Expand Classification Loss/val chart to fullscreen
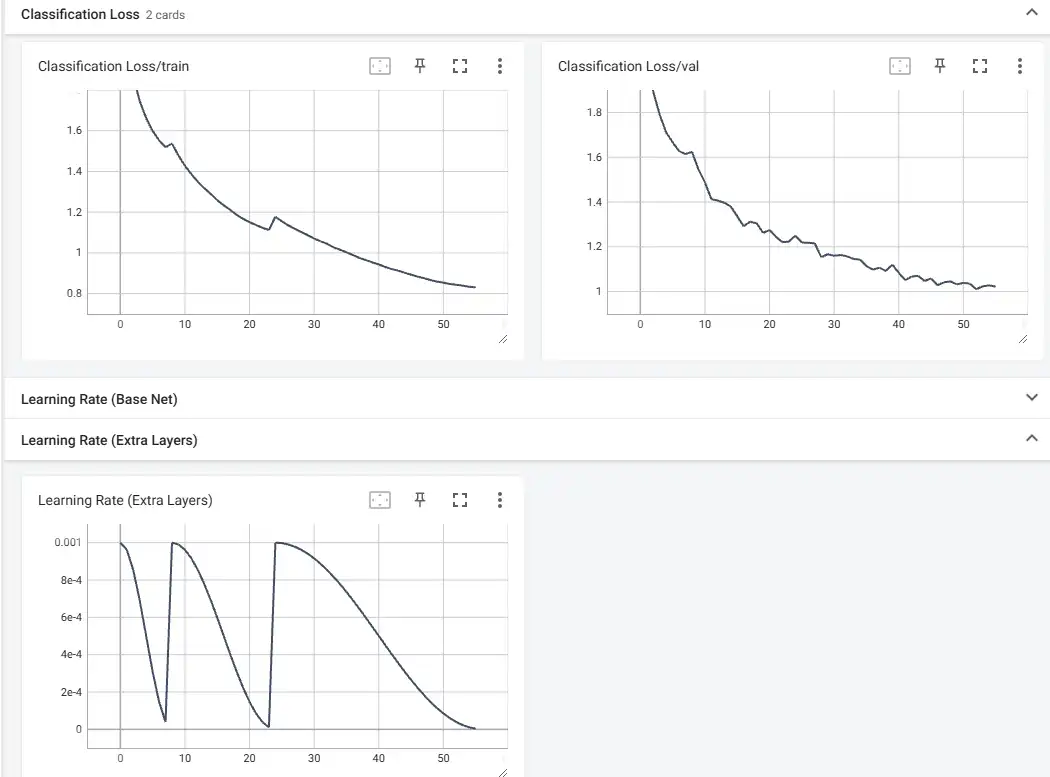This screenshot has height=777, width=1050. tap(980, 66)
